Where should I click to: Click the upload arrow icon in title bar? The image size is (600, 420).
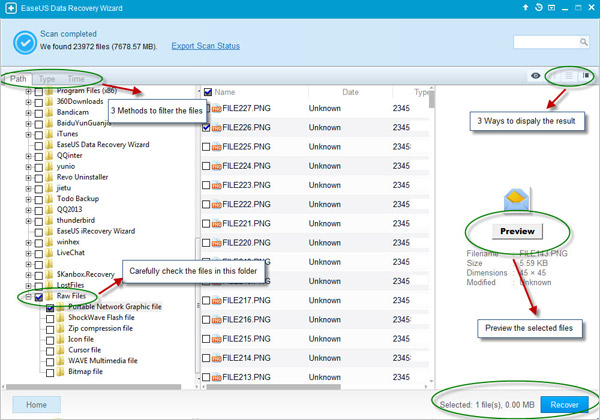click(525, 7)
